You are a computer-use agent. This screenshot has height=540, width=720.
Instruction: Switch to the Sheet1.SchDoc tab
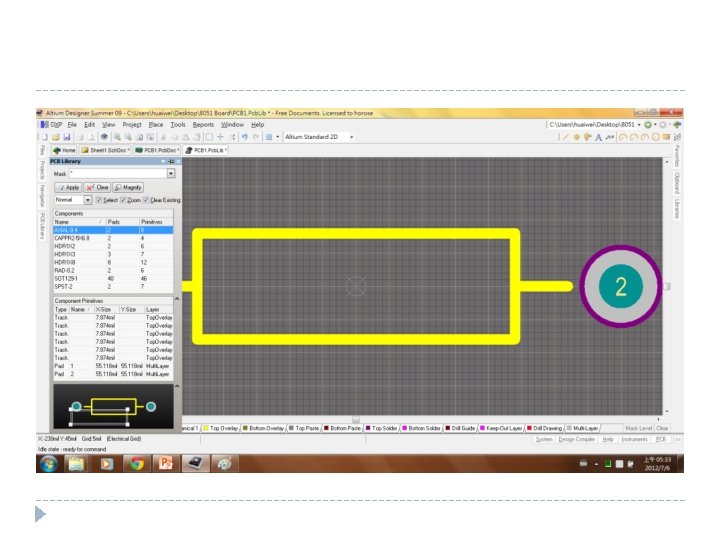[105, 150]
